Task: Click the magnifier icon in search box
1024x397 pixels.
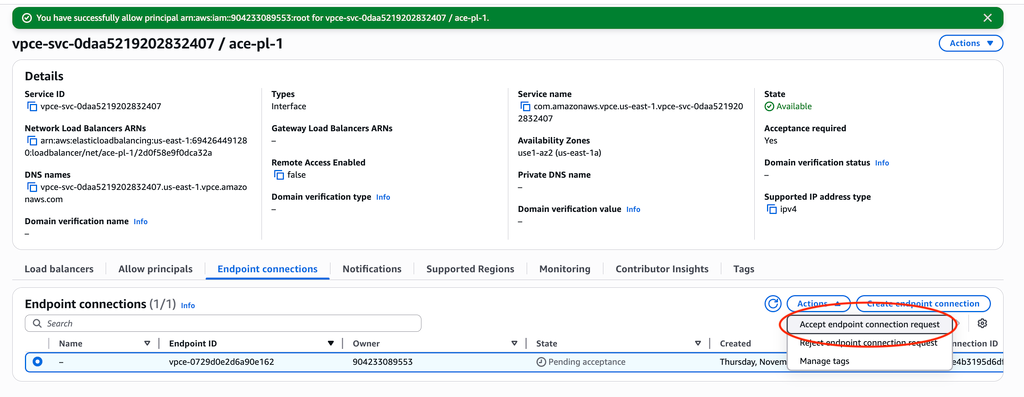Action: 37,323
